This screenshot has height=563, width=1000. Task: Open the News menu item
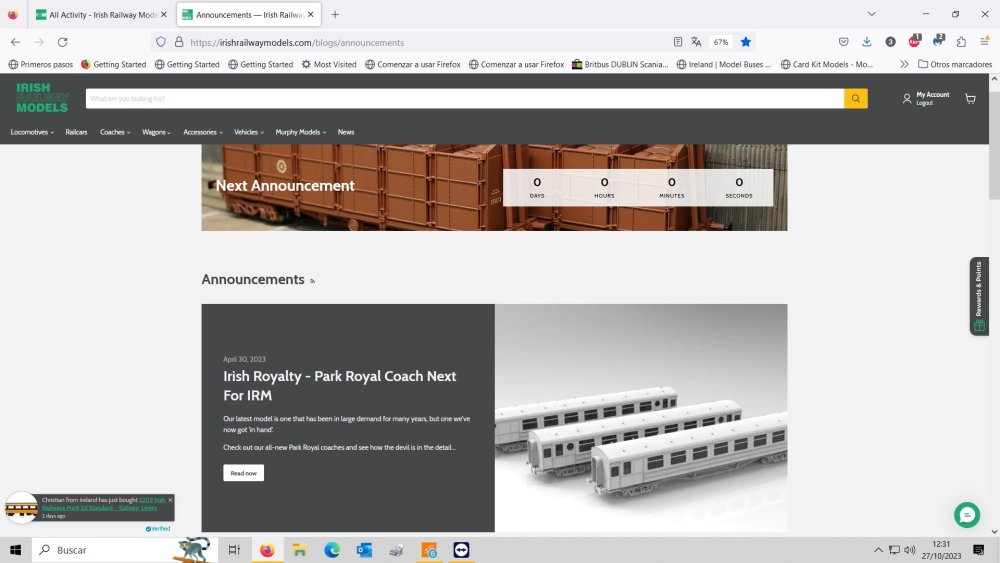(346, 132)
